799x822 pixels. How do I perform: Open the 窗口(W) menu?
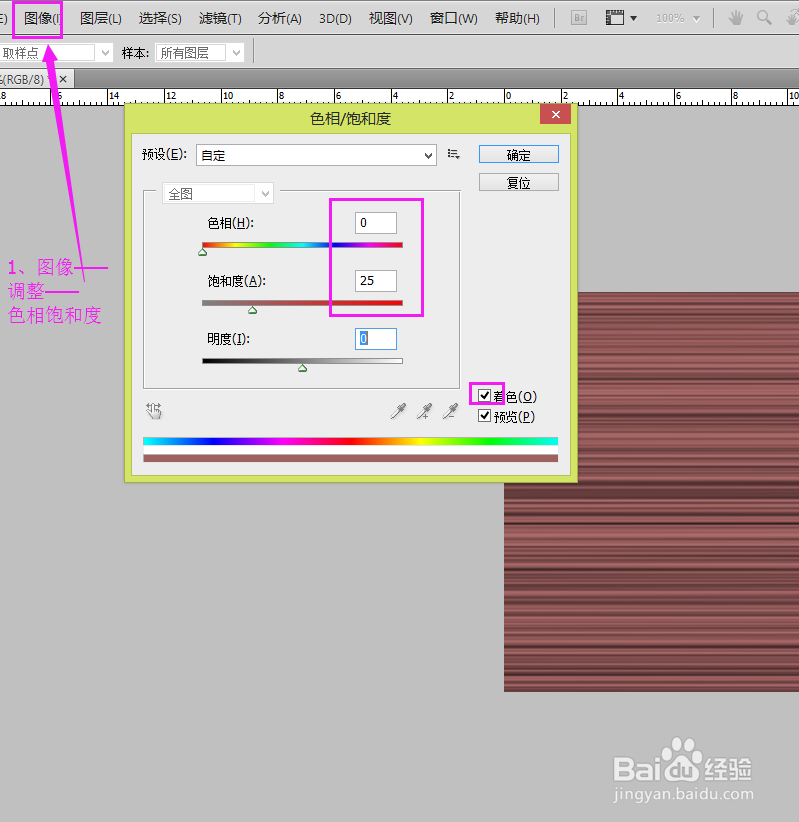(454, 19)
